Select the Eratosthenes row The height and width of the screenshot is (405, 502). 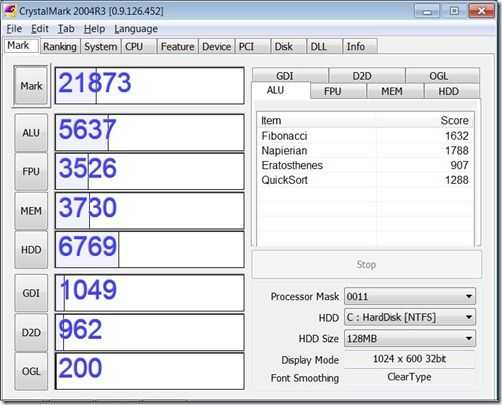[x=365, y=165]
